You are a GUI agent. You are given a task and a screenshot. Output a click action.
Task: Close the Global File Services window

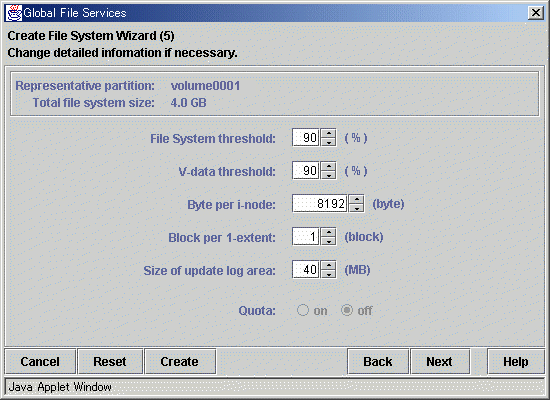[536, 13]
